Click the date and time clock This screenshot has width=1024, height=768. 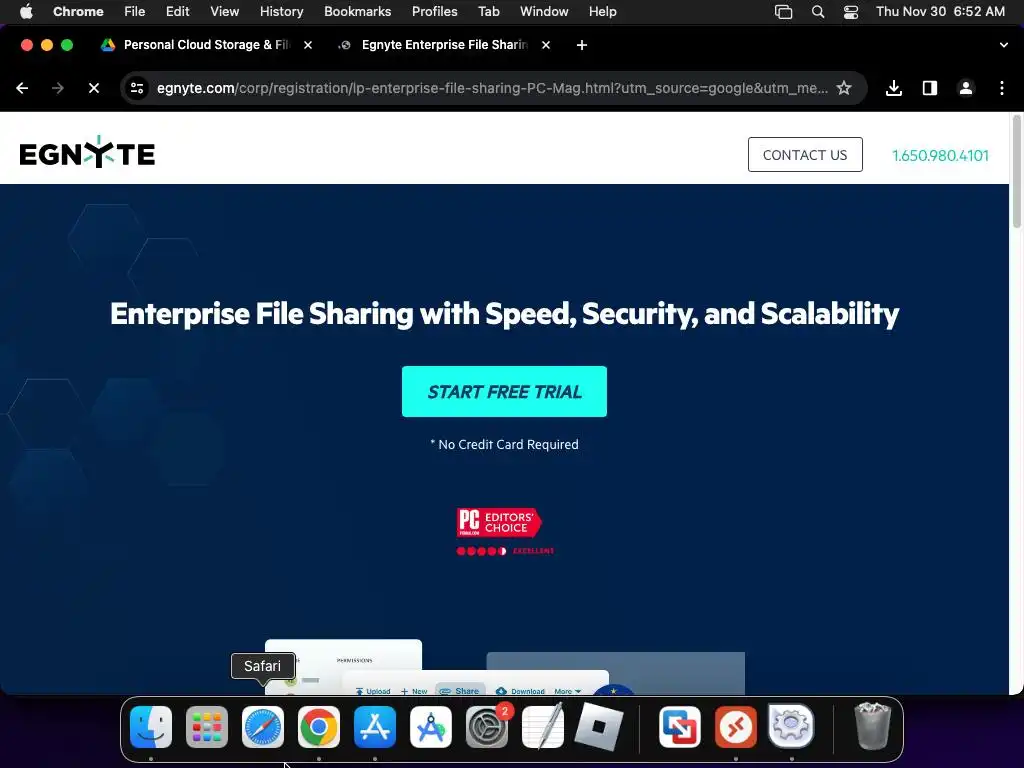pos(940,12)
